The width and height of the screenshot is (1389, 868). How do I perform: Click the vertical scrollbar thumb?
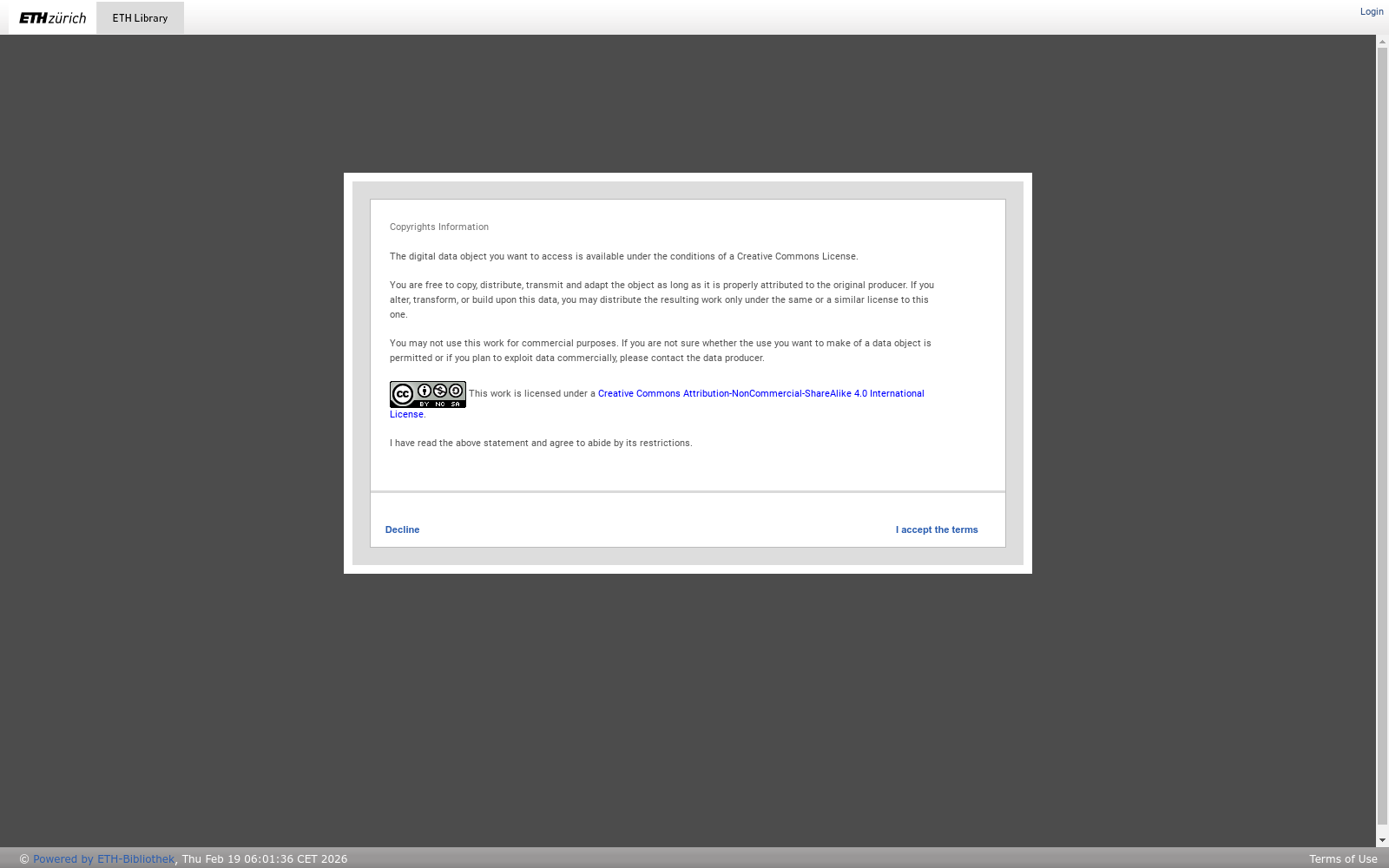coord(1382,436)
